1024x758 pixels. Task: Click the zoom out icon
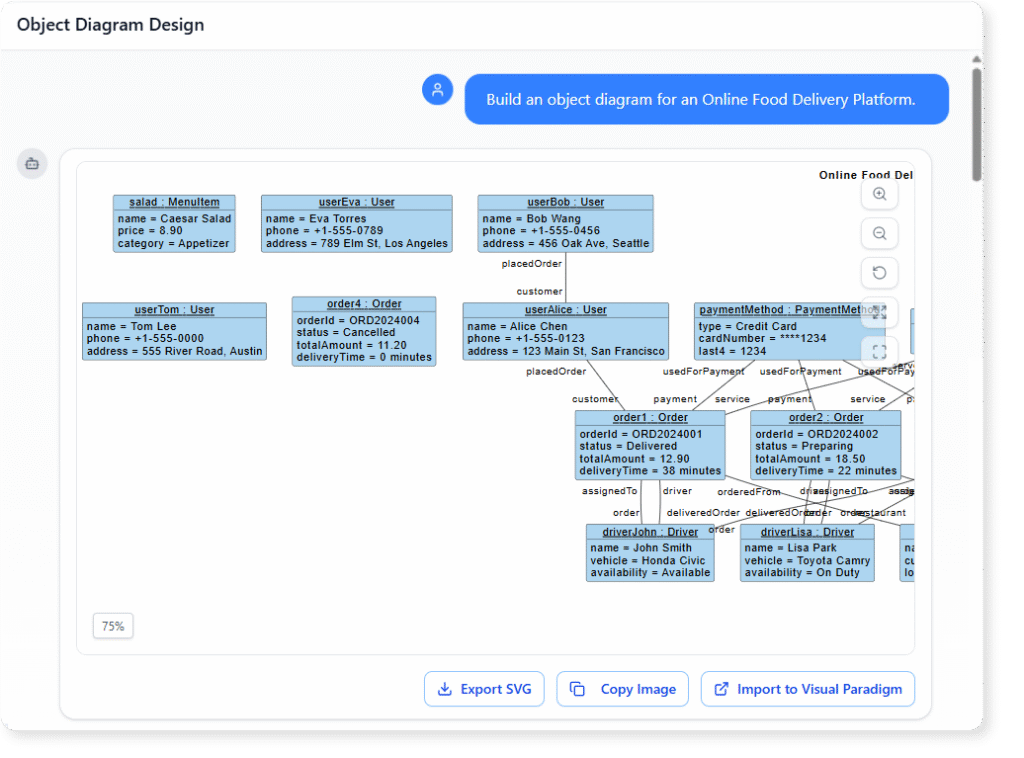tap(879, 233)
